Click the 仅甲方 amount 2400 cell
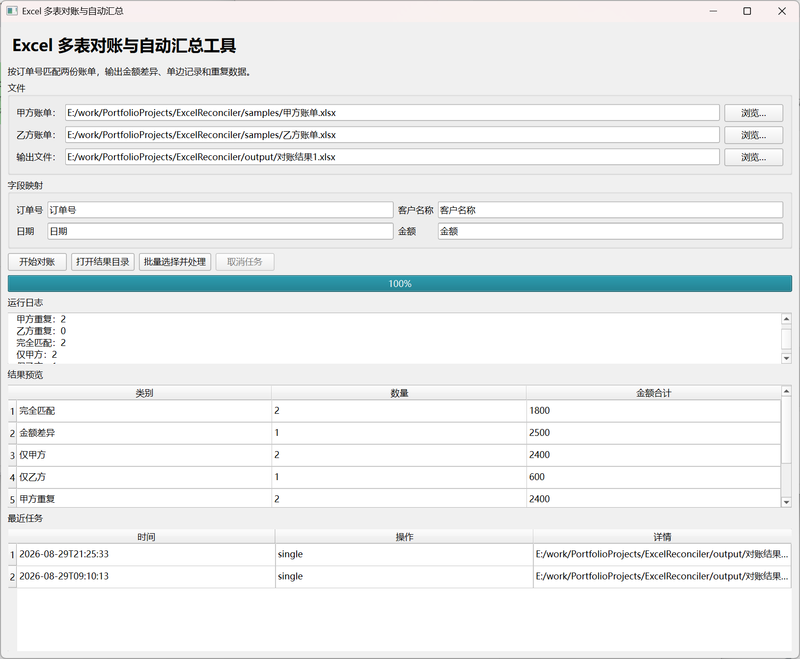800x659 pixels. point(653,455)
